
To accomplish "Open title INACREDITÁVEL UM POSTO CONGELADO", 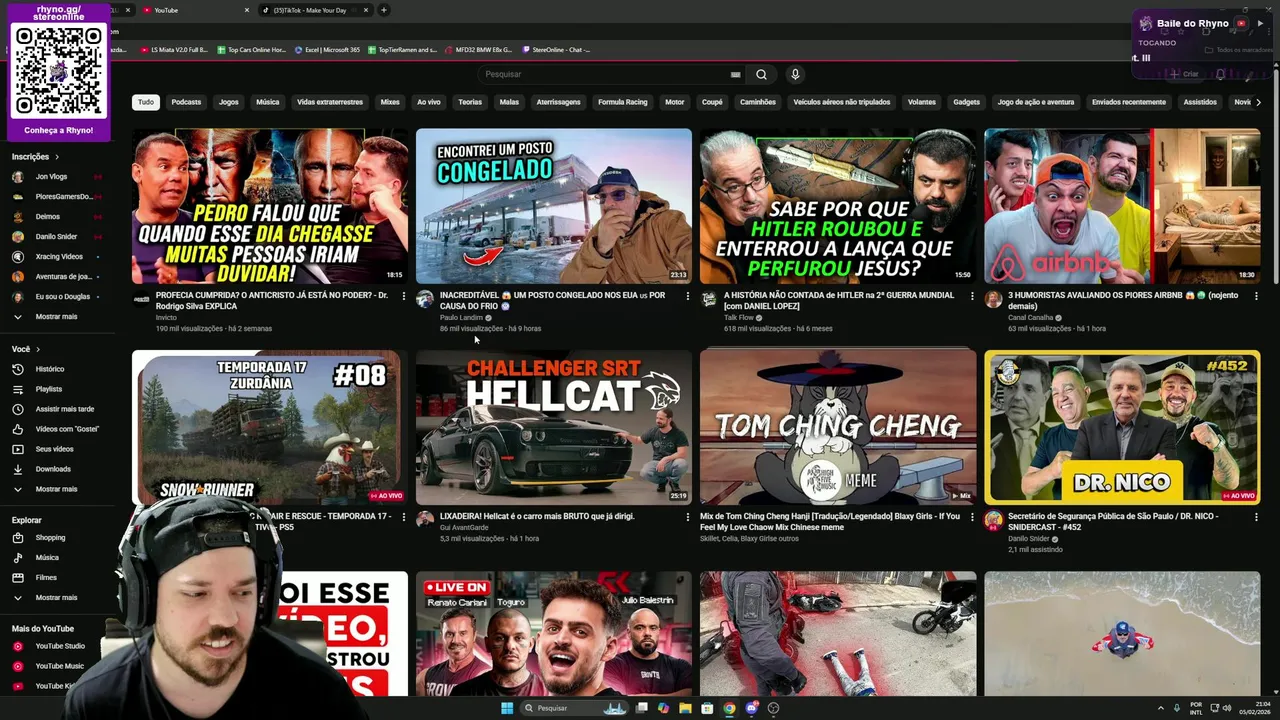I will 552,300.
